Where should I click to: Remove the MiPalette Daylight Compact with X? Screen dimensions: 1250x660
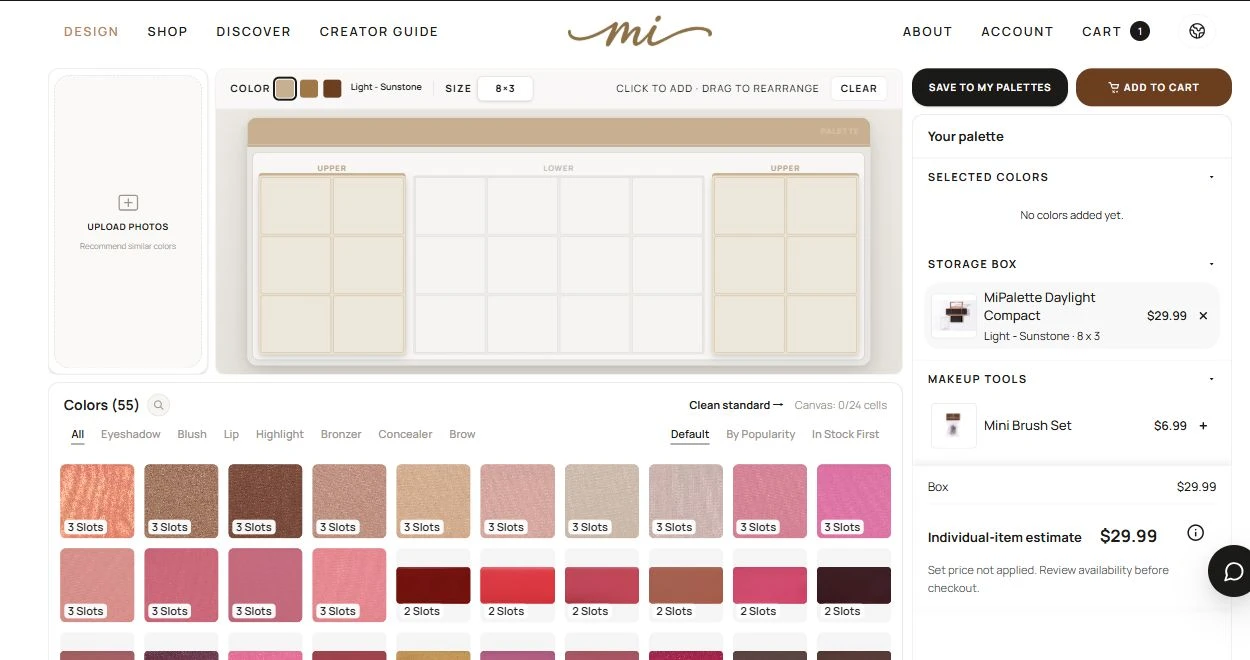(1203, 316)
